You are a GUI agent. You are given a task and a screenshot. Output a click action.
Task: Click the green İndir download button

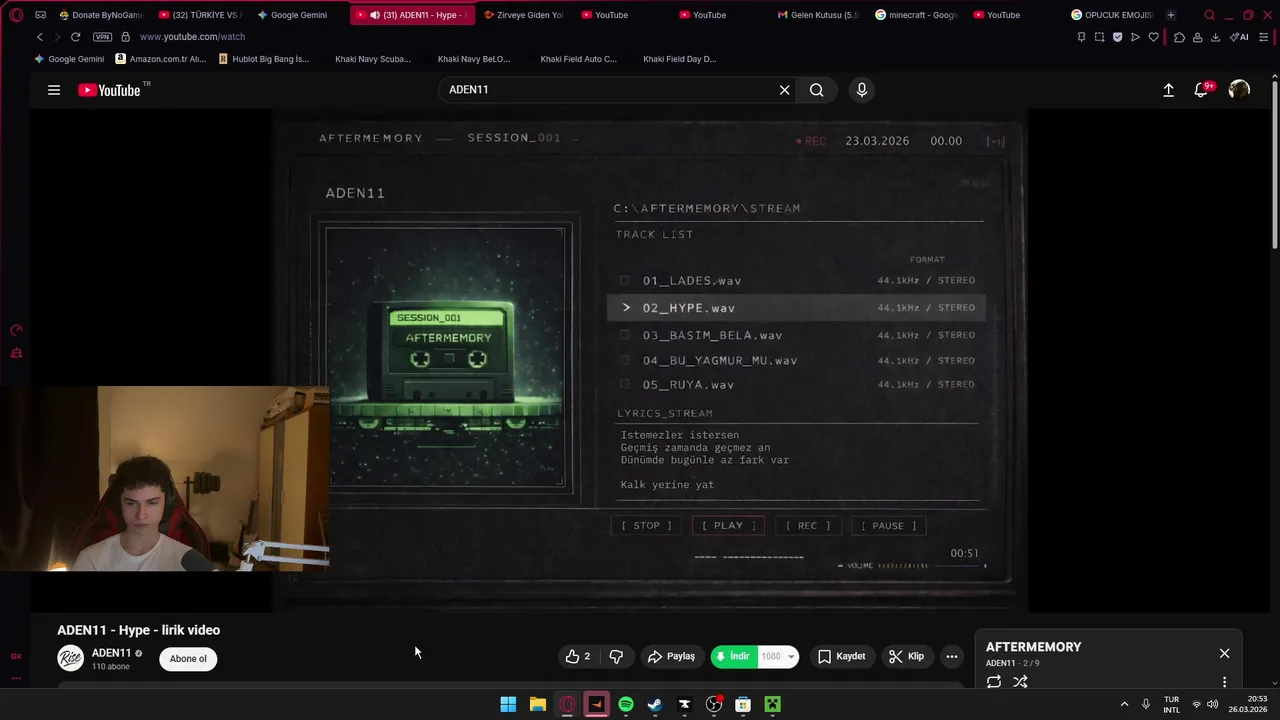733,657
